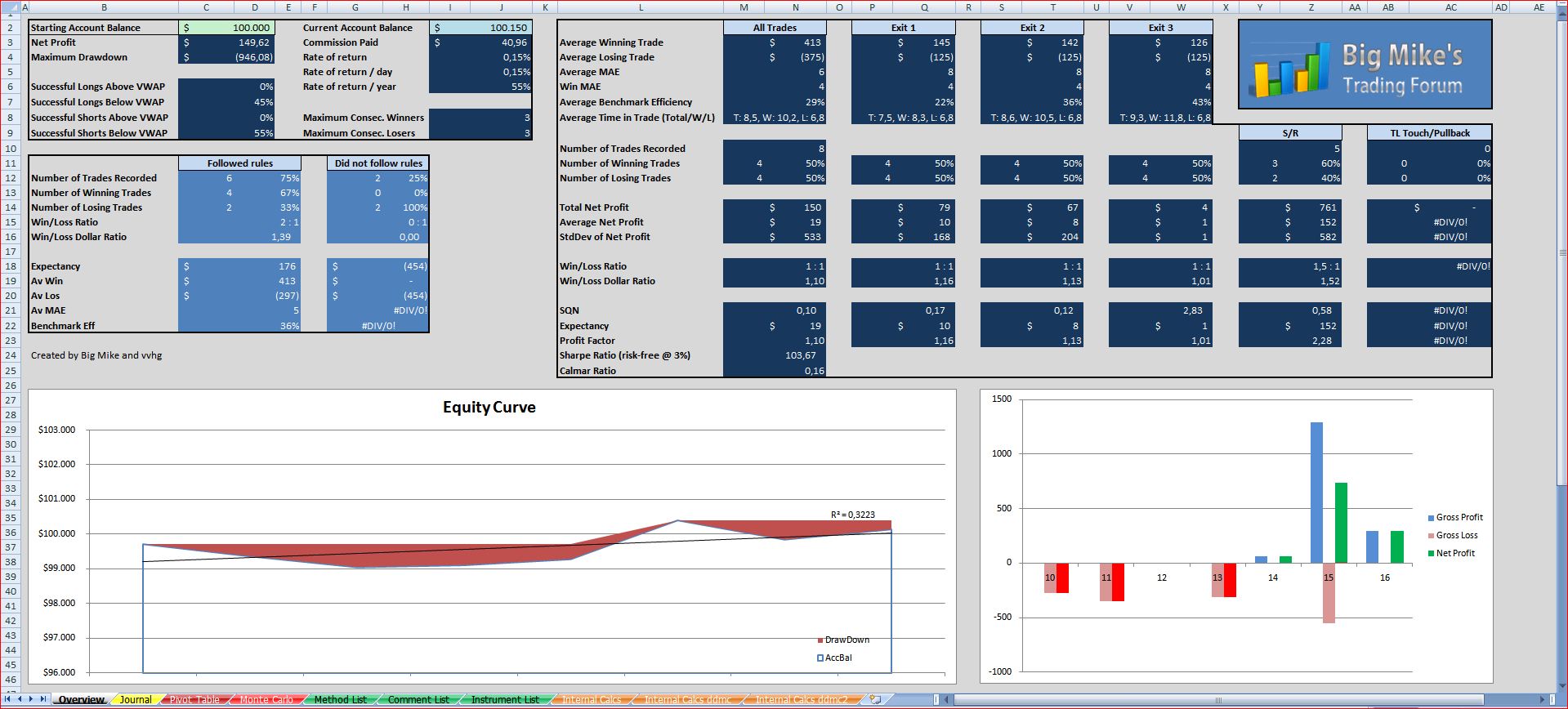The width and height of the screenshot is (1568, 709).
Task: Click the horizontal scrollbar right arrow
Action: tap(1543, 700)
